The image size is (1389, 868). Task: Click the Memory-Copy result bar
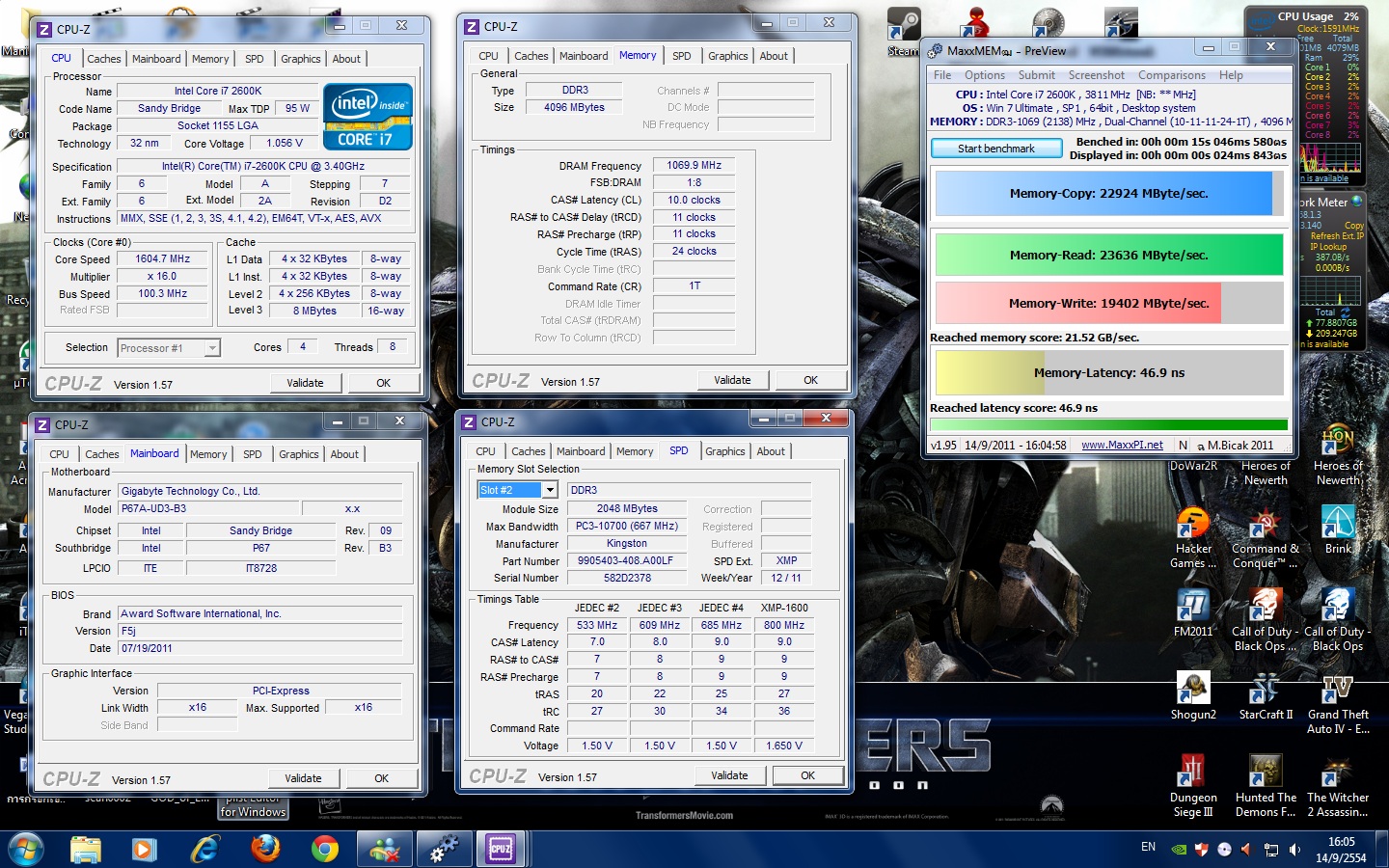(x=1109, y=193)
